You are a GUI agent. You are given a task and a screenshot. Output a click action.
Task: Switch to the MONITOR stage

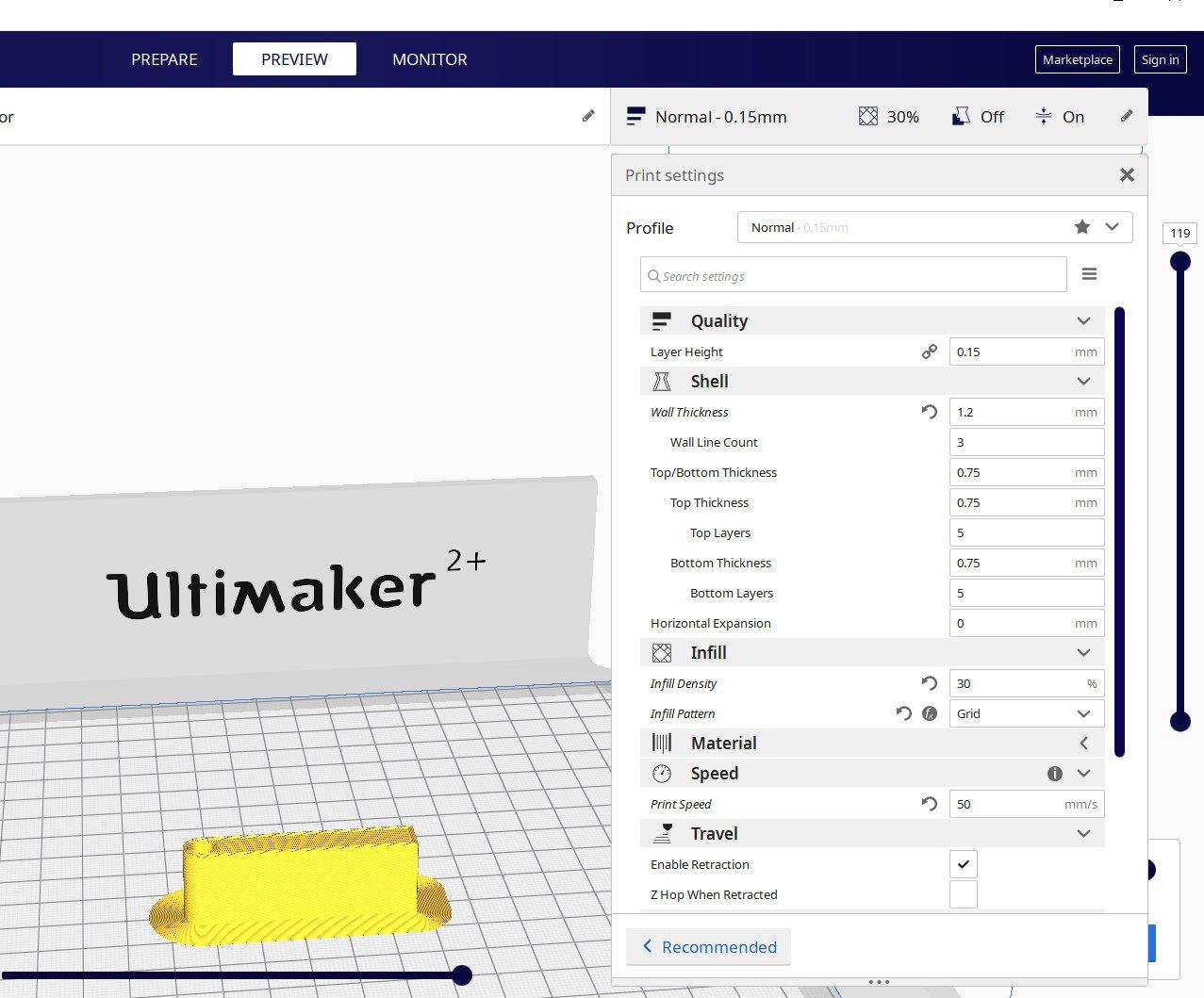tap(430, 59)
